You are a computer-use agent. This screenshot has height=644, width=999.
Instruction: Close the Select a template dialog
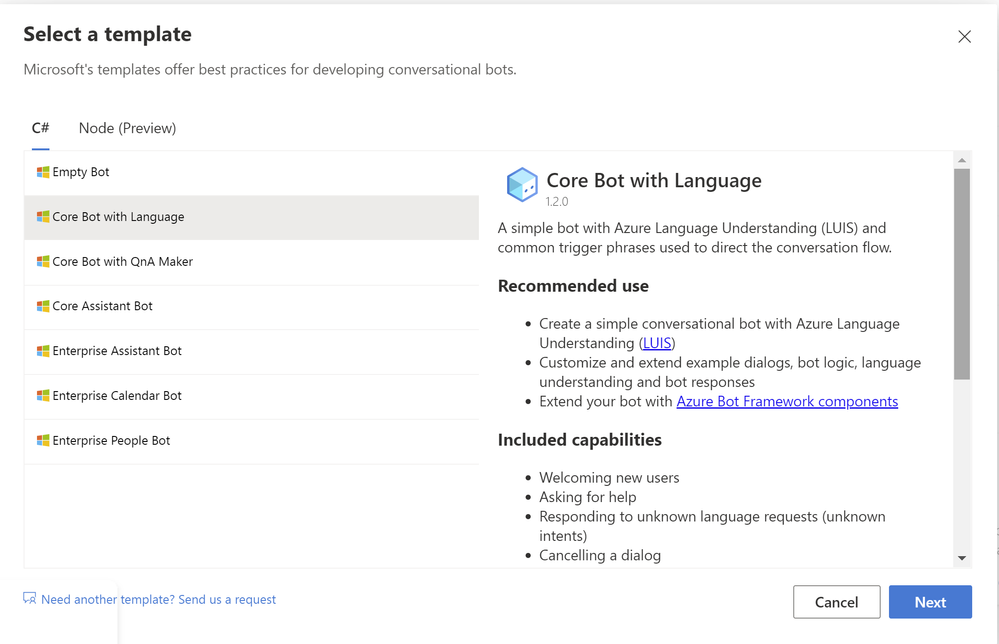coord(964,37)
